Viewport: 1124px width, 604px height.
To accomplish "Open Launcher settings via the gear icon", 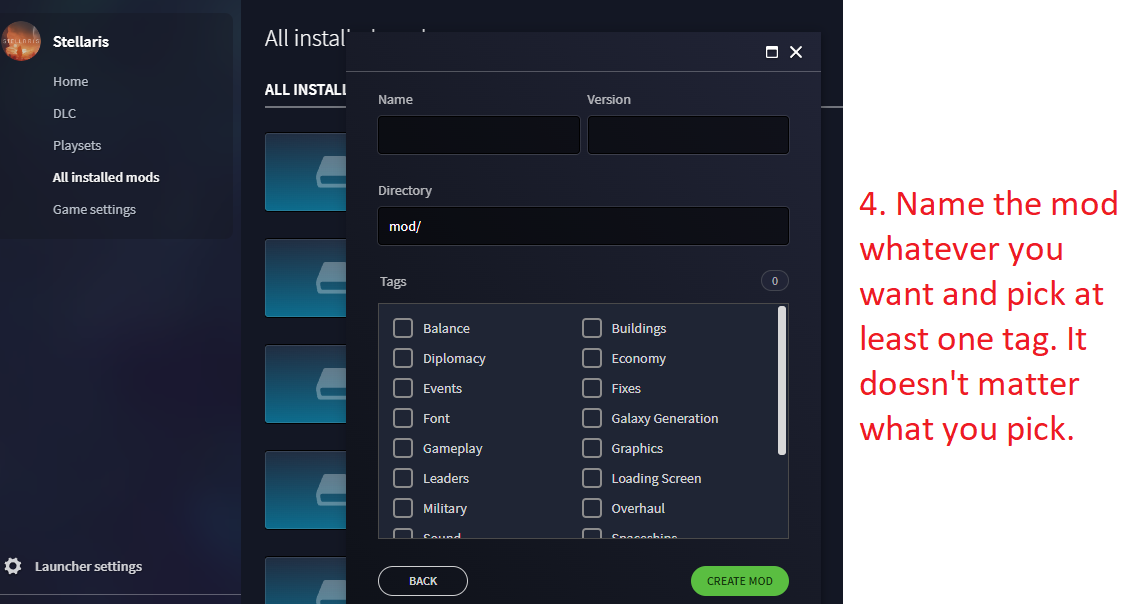I will tap(13, 566).
